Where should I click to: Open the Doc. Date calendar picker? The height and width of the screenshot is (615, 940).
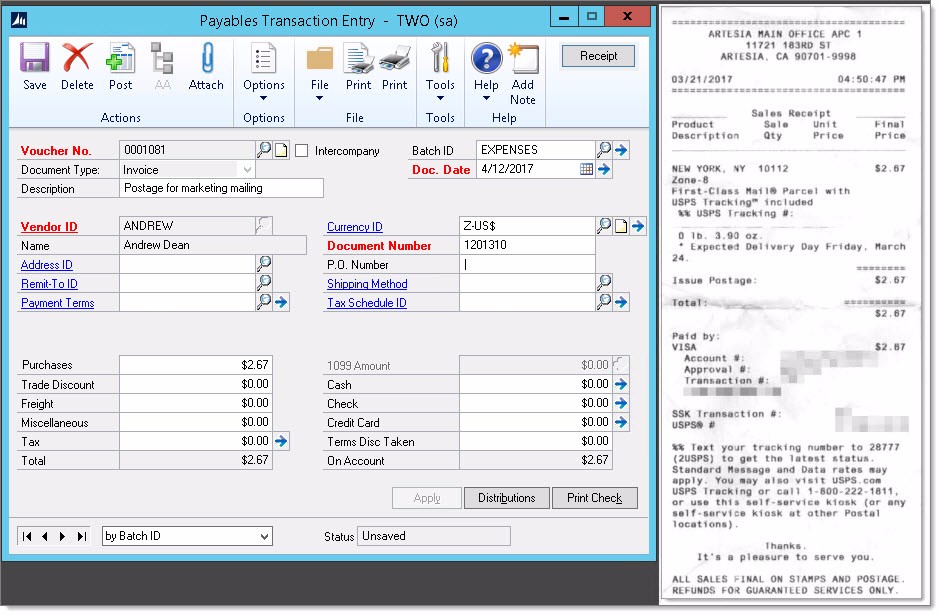coord(586,170)
